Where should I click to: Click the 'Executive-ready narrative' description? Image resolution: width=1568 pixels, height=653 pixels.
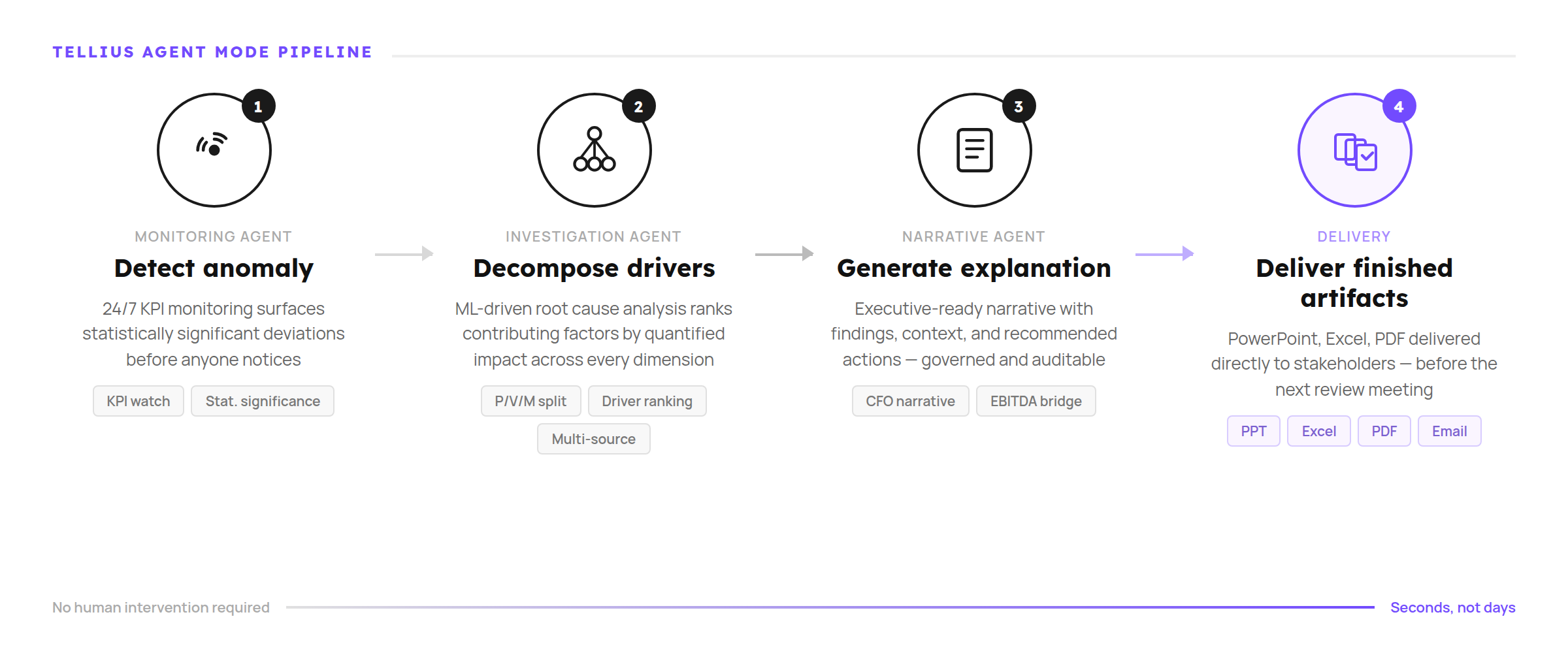974,334
